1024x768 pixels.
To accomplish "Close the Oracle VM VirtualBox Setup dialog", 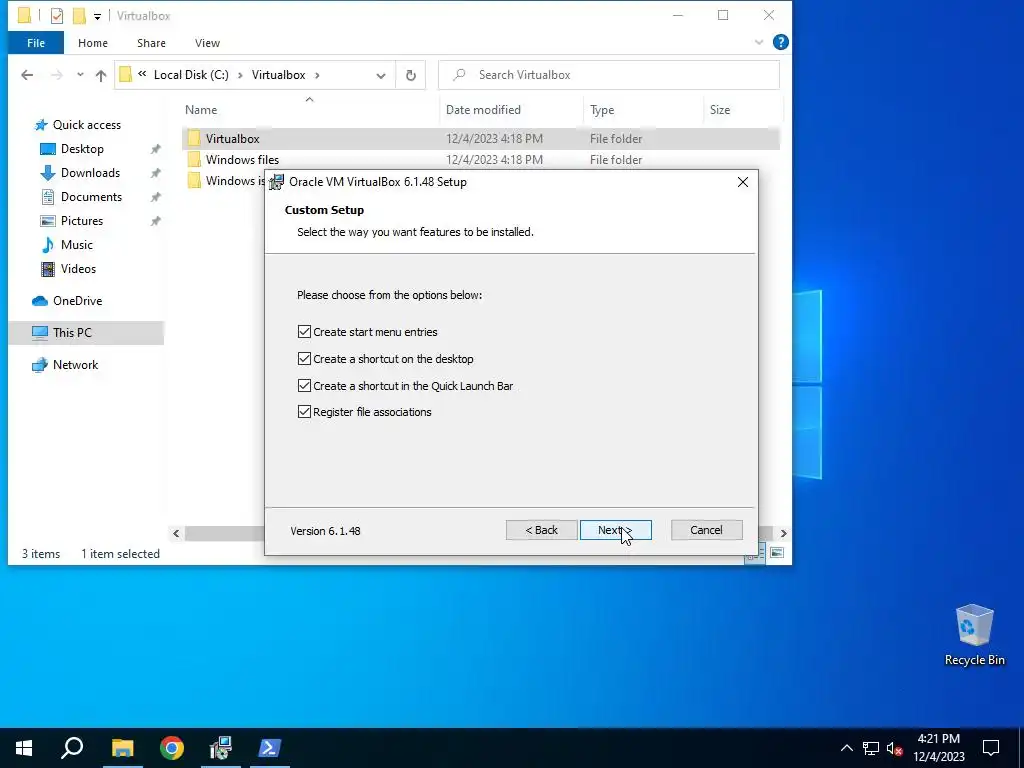I will click(x=743, y=182).
